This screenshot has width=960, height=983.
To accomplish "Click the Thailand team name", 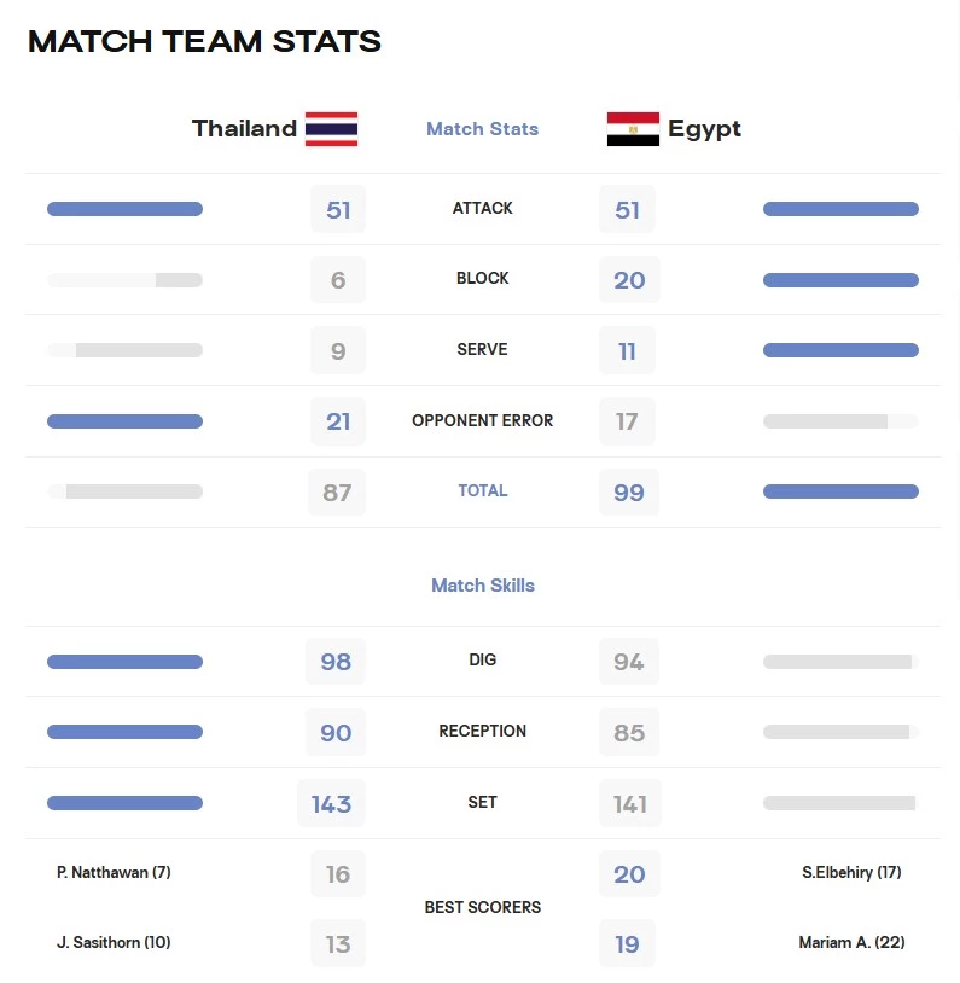I will pyautogui.click(x=244, y=128).
